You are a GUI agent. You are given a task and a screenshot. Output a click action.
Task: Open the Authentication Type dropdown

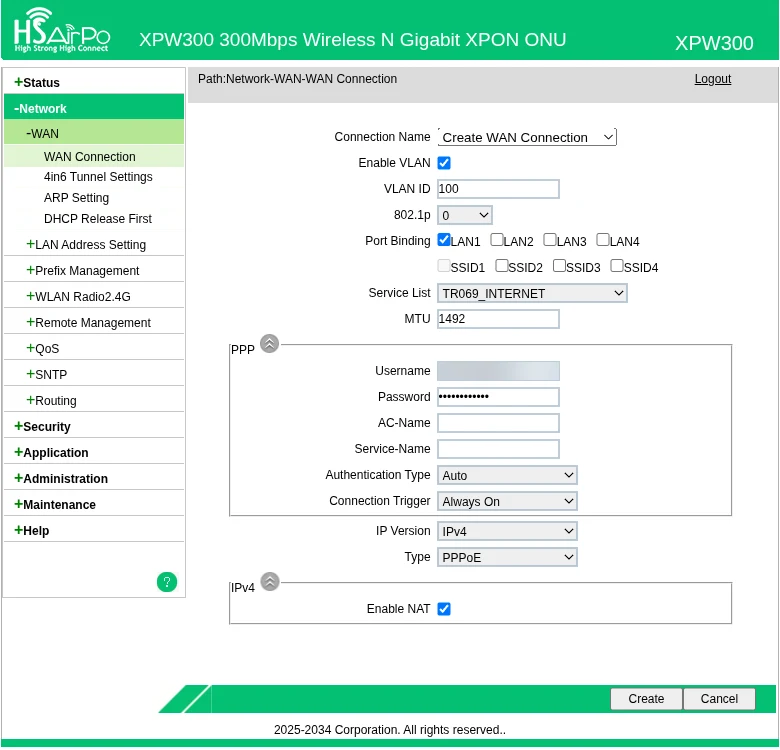point(507,475)
